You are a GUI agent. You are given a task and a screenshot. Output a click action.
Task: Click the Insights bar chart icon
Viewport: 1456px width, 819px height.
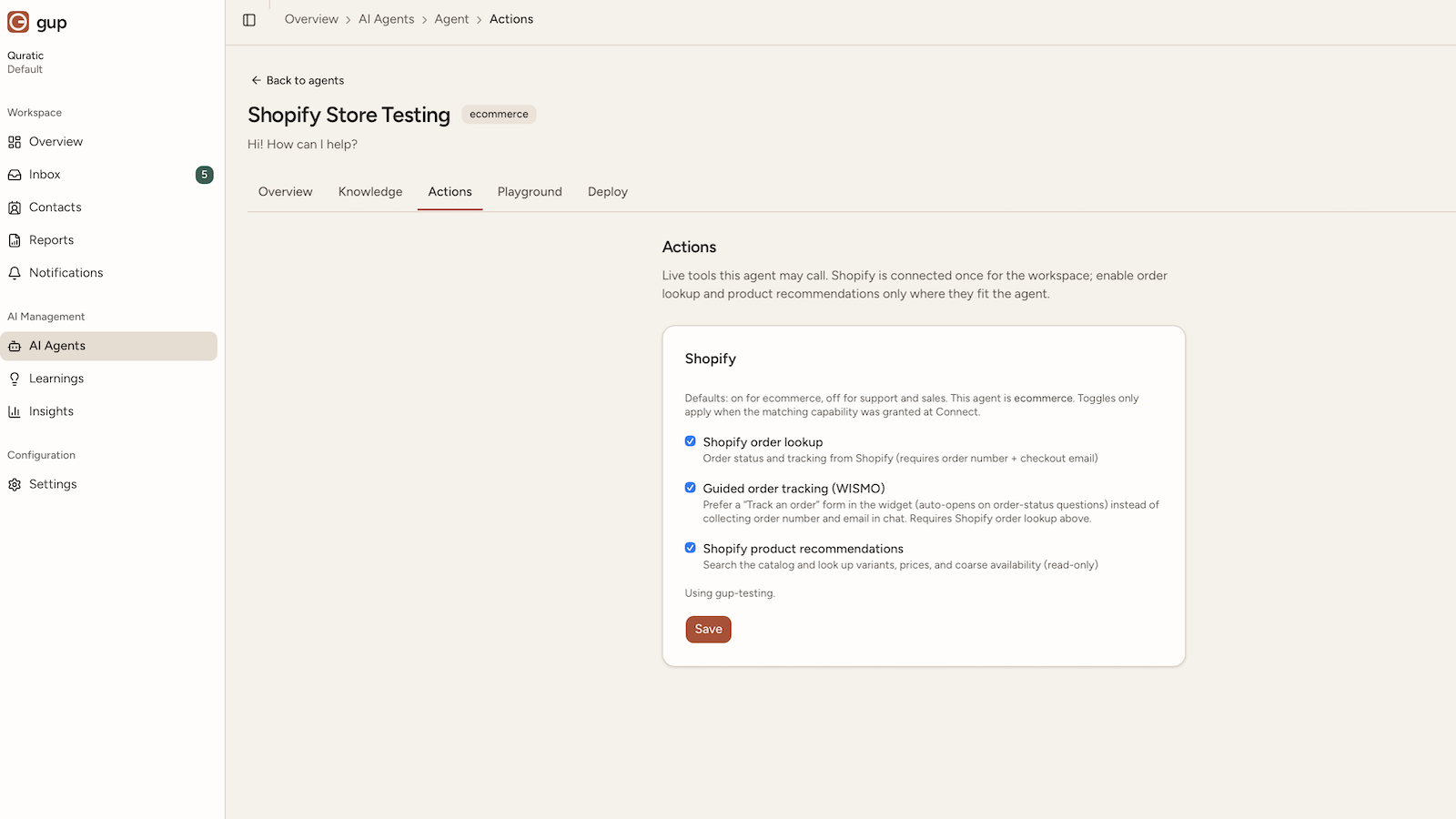(x=15, y=411)
